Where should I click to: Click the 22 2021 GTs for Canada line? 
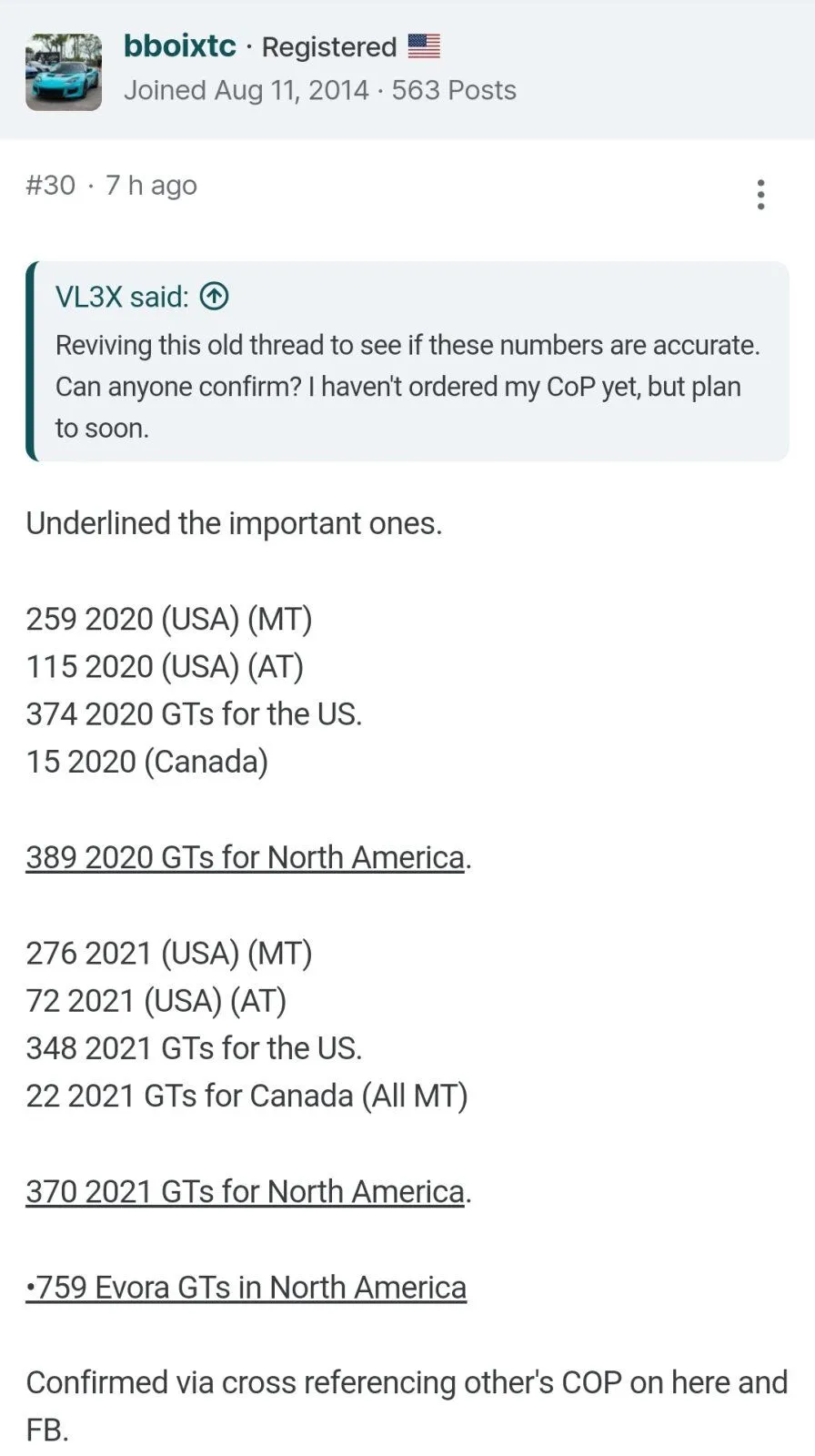pos(247,1096)
